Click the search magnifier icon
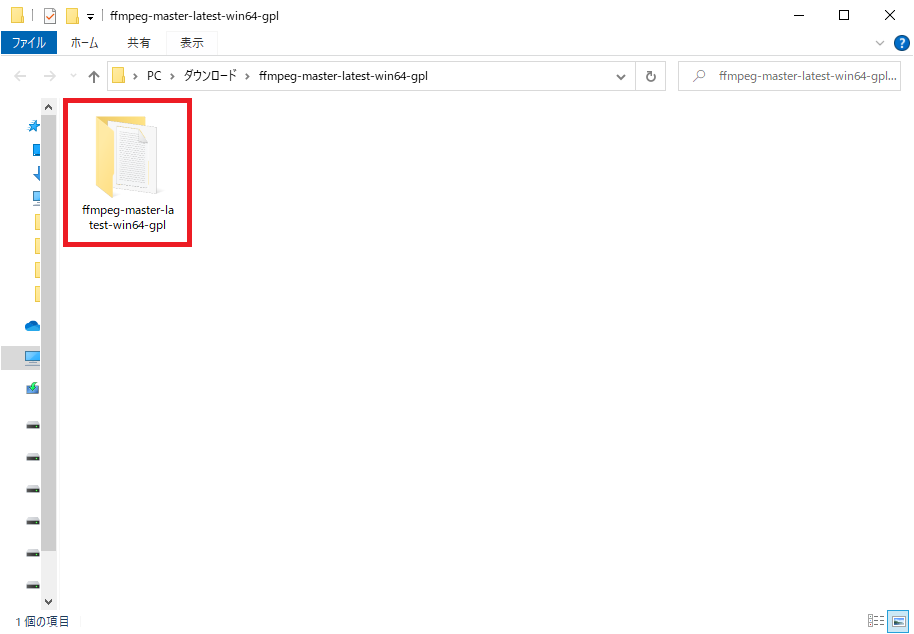914x634 pixels. [698, 76]
